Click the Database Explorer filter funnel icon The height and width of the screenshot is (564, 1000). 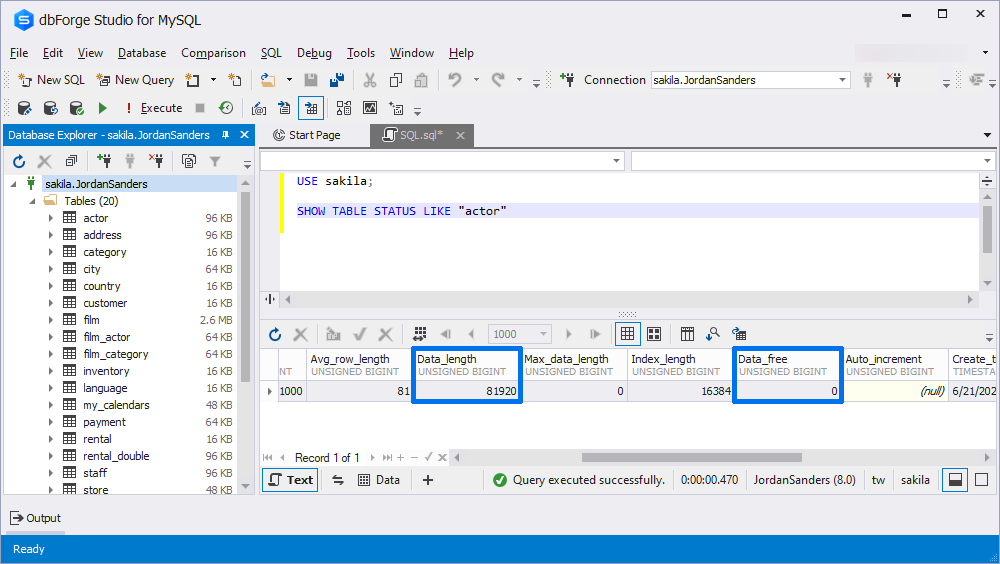pos(215,161)
